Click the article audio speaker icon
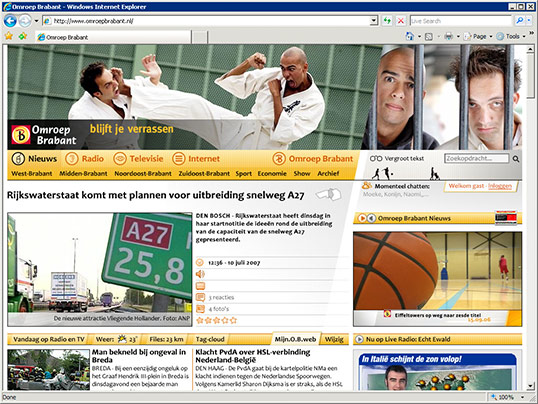 (x=200, y=274)
